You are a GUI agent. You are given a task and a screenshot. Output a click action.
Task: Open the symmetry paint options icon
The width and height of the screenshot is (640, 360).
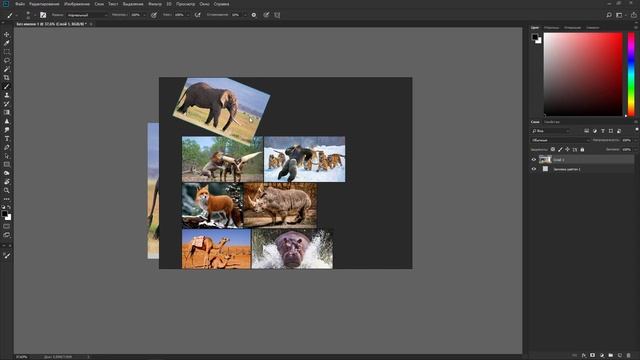point(278,15)
